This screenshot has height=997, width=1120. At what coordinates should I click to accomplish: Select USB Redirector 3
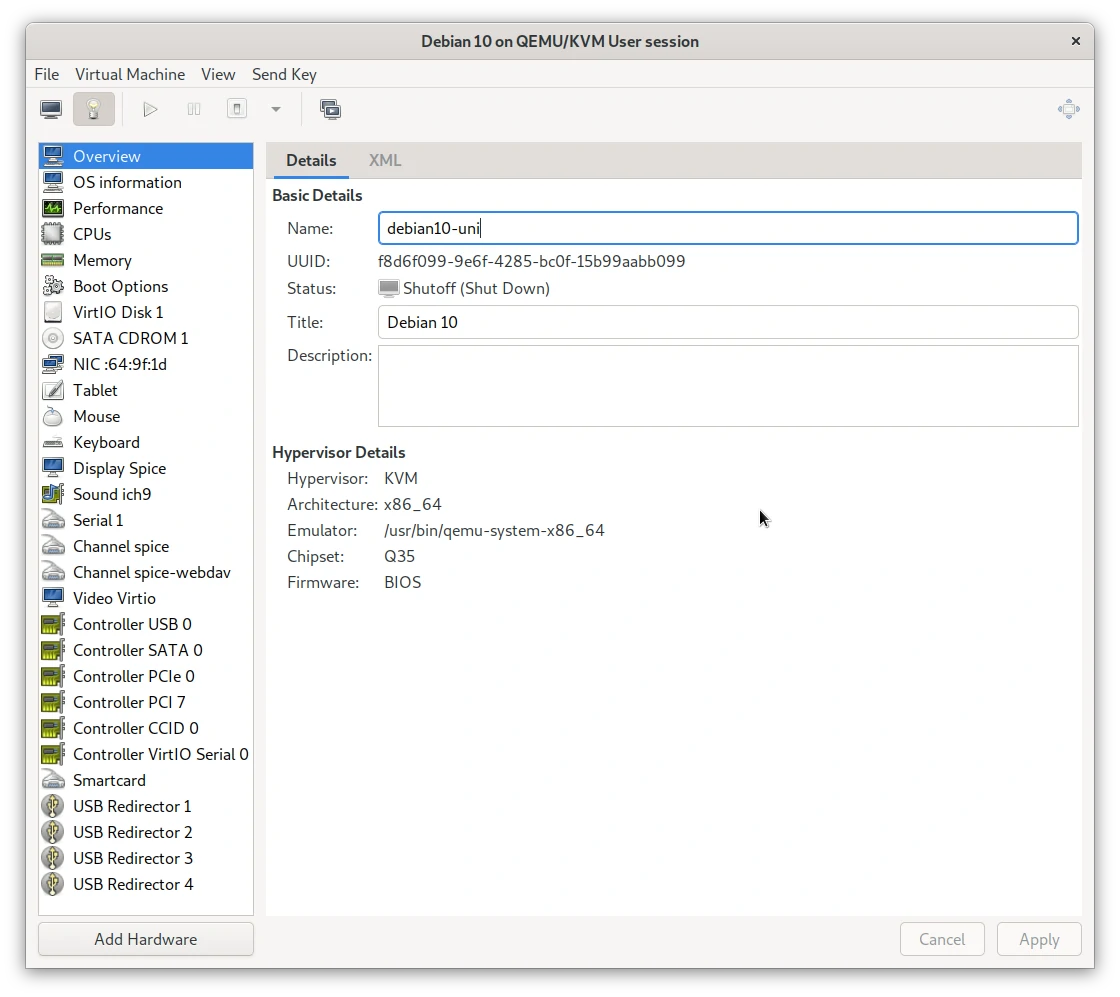point(146,858)
